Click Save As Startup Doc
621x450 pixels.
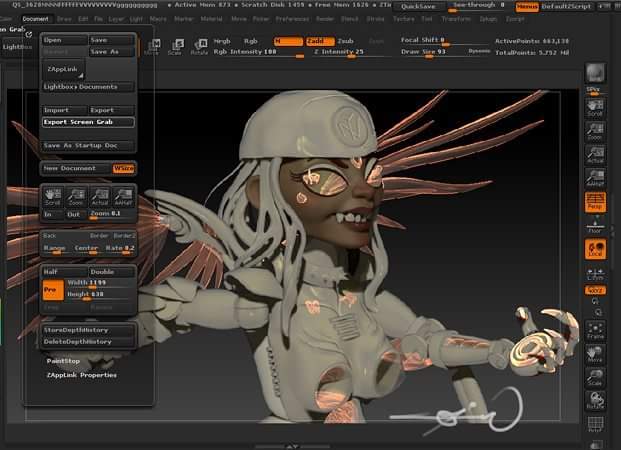pos(88,146)
